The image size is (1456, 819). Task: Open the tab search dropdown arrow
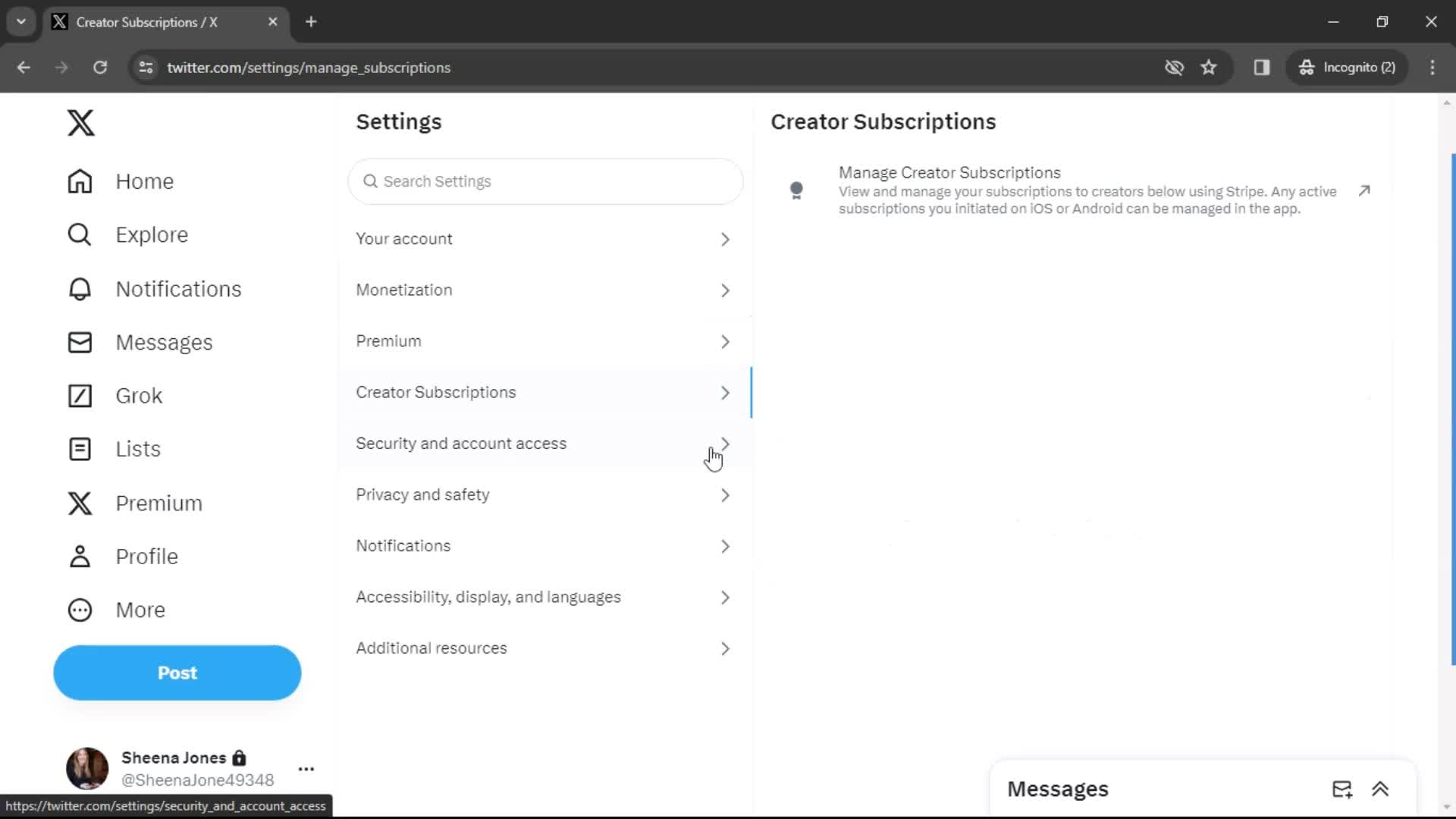point(21,22)
